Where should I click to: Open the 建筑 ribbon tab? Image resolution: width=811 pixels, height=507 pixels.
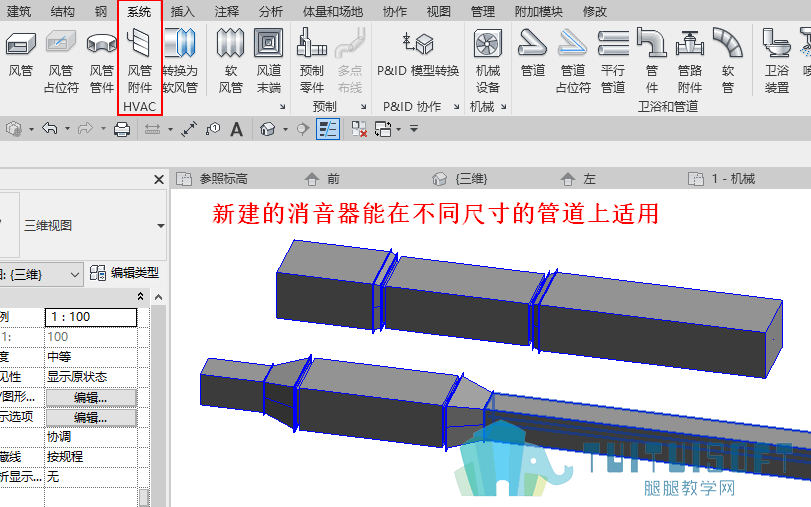click(x=19, y=11)
